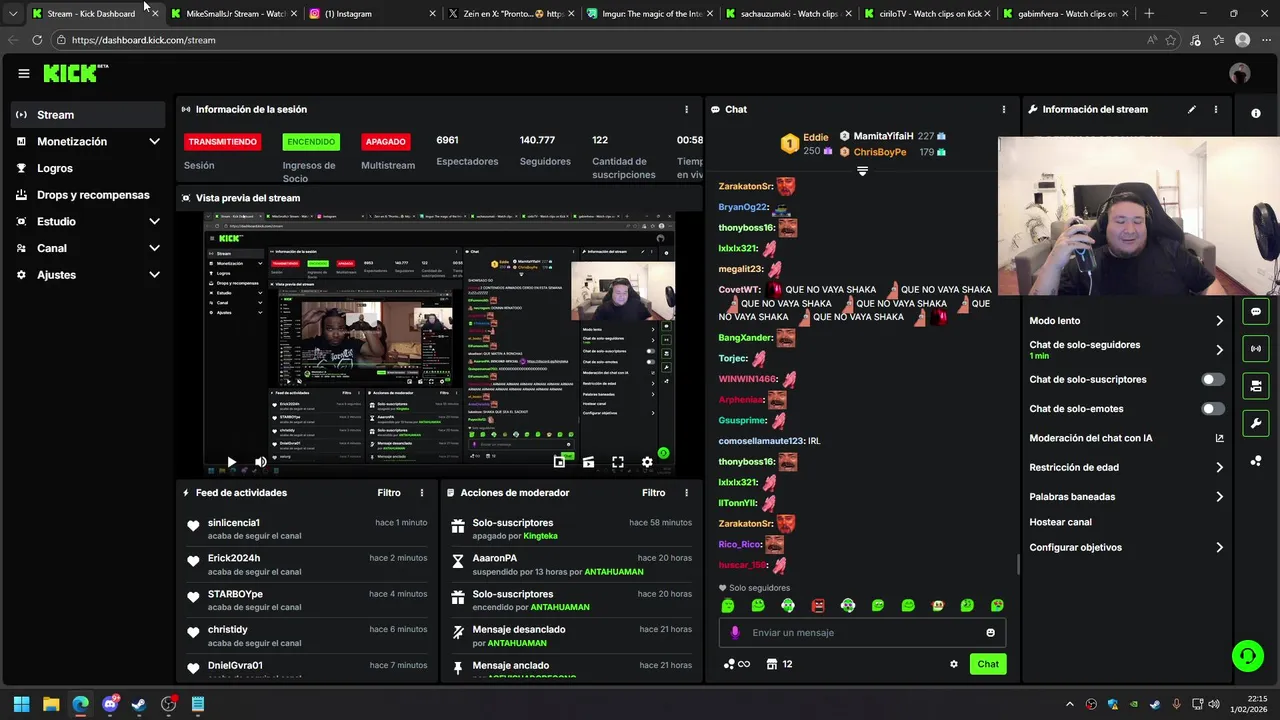
Task: Open Drops y recompensas in sidebar
Action: [88, 195]
